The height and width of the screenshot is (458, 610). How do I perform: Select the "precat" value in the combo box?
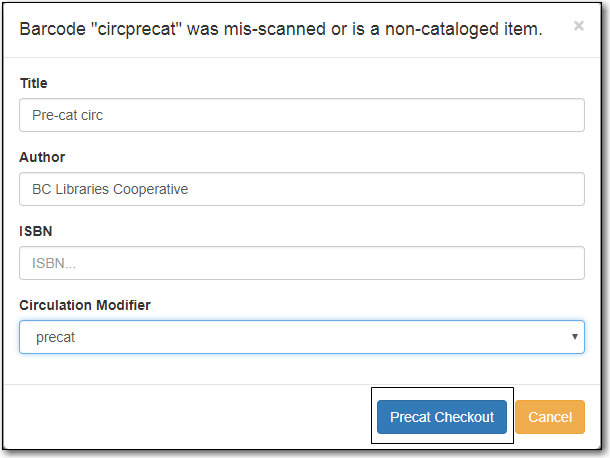tap(55, 337)
